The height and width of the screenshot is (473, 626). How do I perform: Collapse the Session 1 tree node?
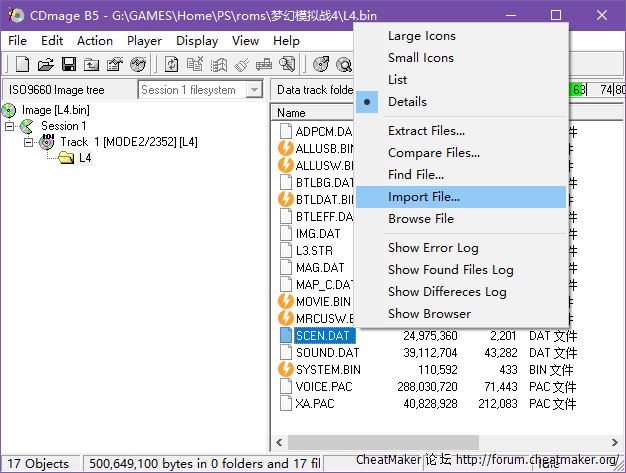10,126
